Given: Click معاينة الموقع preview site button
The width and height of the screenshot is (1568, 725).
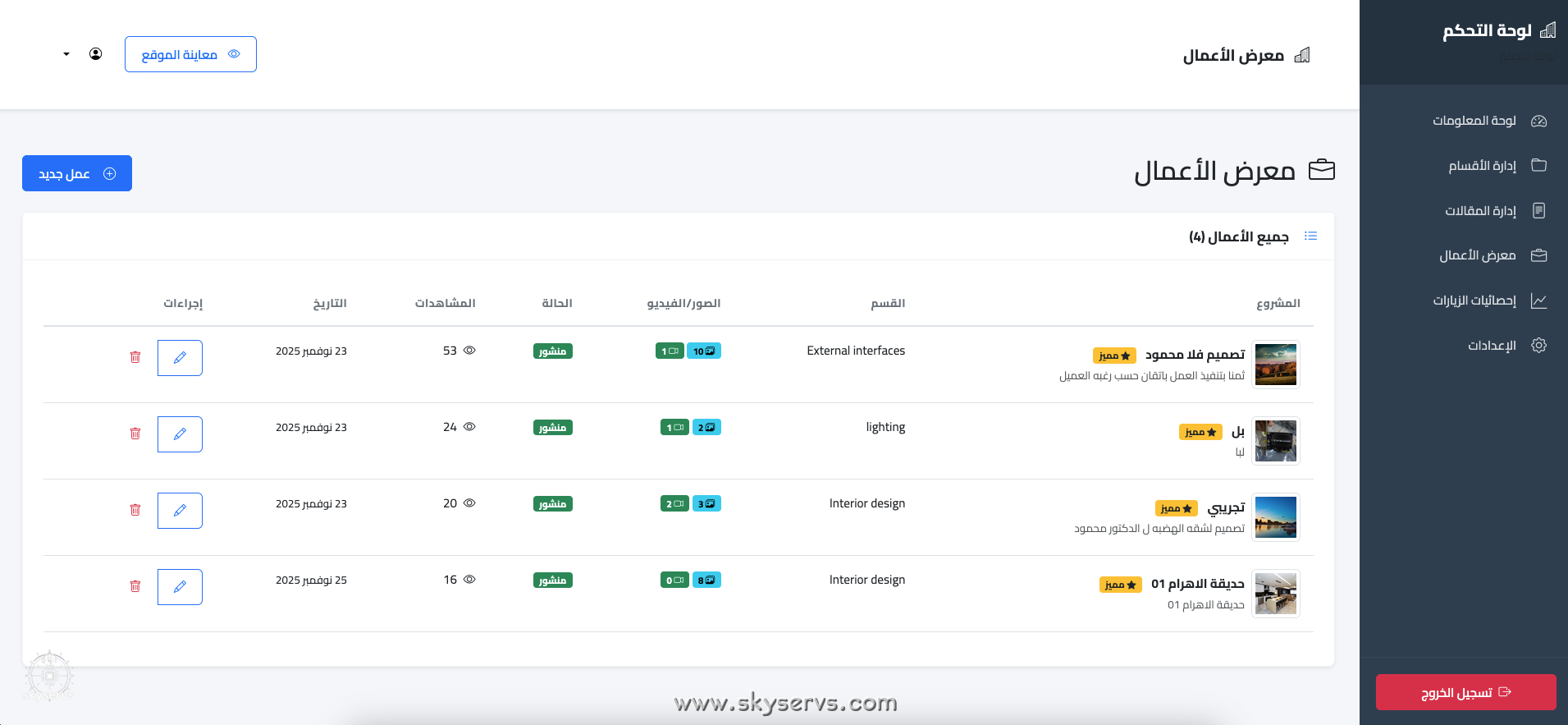Looking at the screenshot, I should coord(190,54).
